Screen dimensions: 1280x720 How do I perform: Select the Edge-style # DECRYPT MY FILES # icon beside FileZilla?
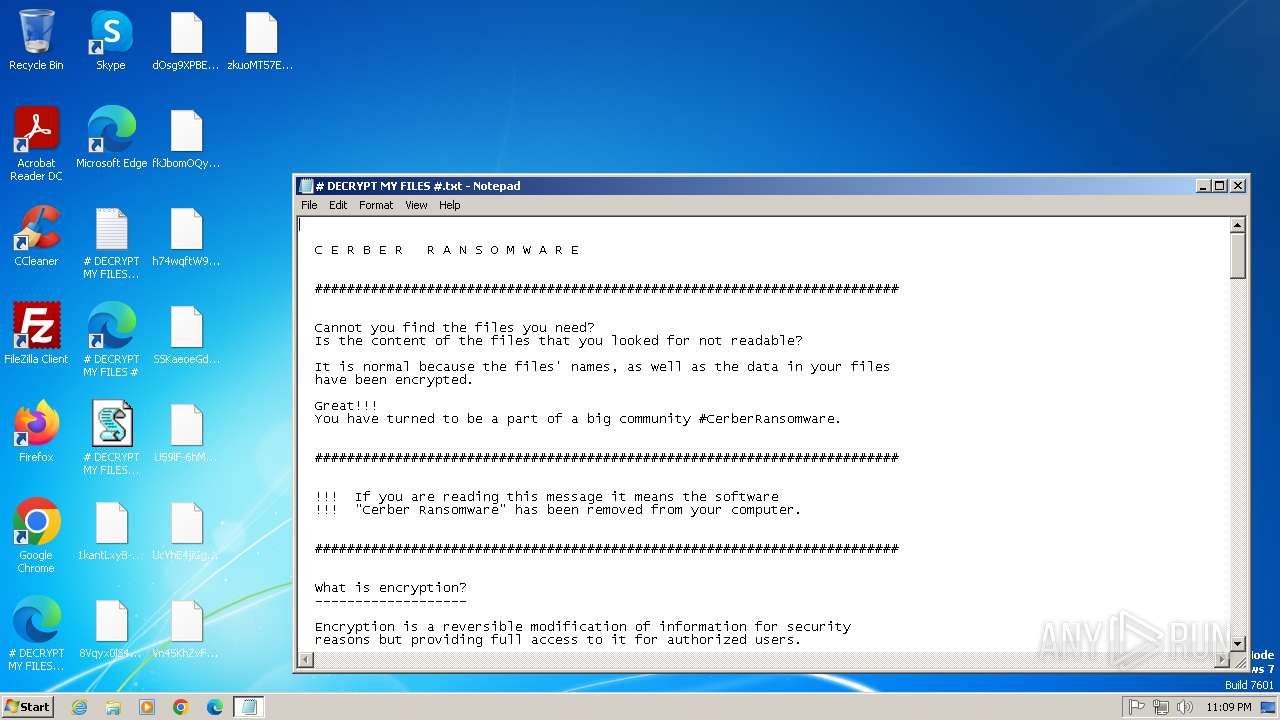pos(111,340)
